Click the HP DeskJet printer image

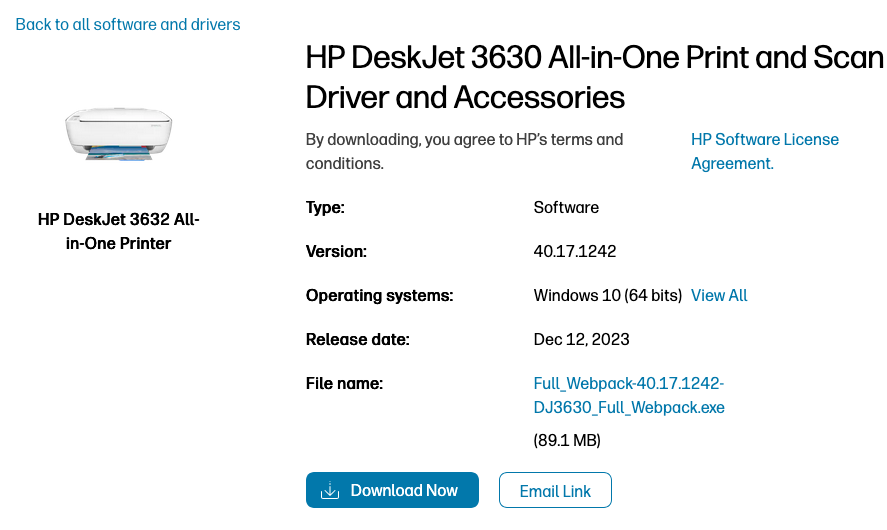(118, 135)
